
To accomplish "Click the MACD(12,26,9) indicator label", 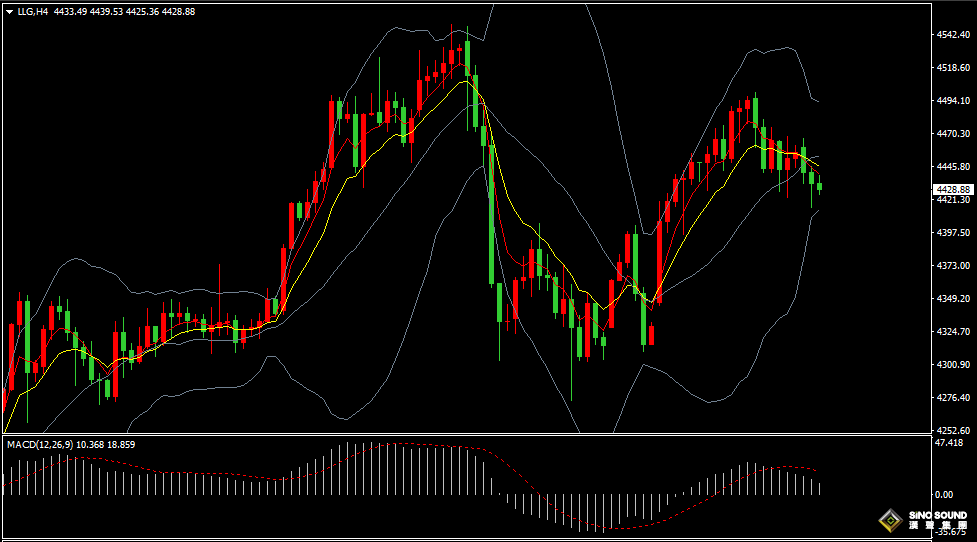I will pos(41,444).
